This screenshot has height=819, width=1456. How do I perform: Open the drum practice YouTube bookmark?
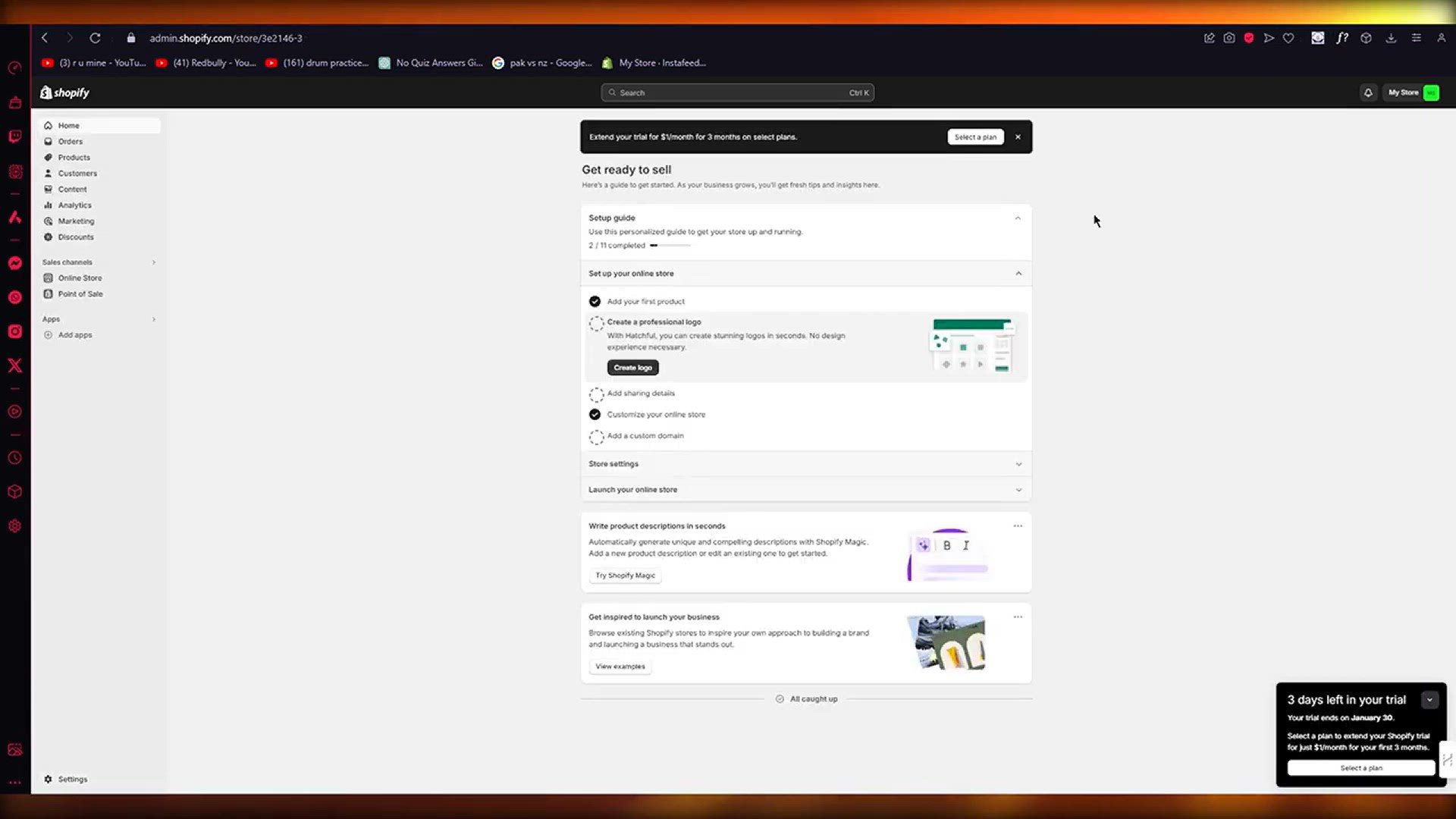317,63
